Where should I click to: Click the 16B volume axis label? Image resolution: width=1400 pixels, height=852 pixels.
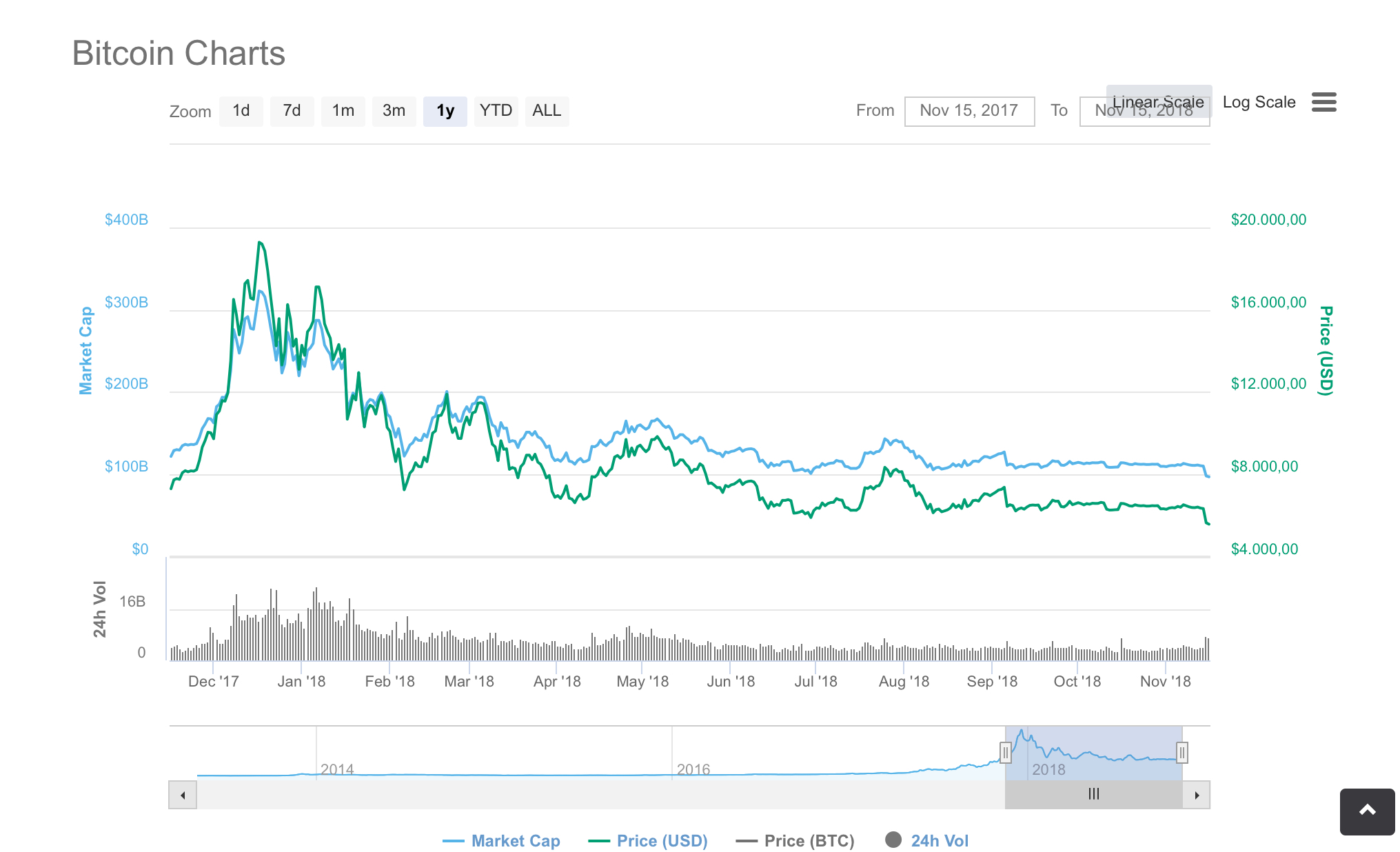pos(132,602)
